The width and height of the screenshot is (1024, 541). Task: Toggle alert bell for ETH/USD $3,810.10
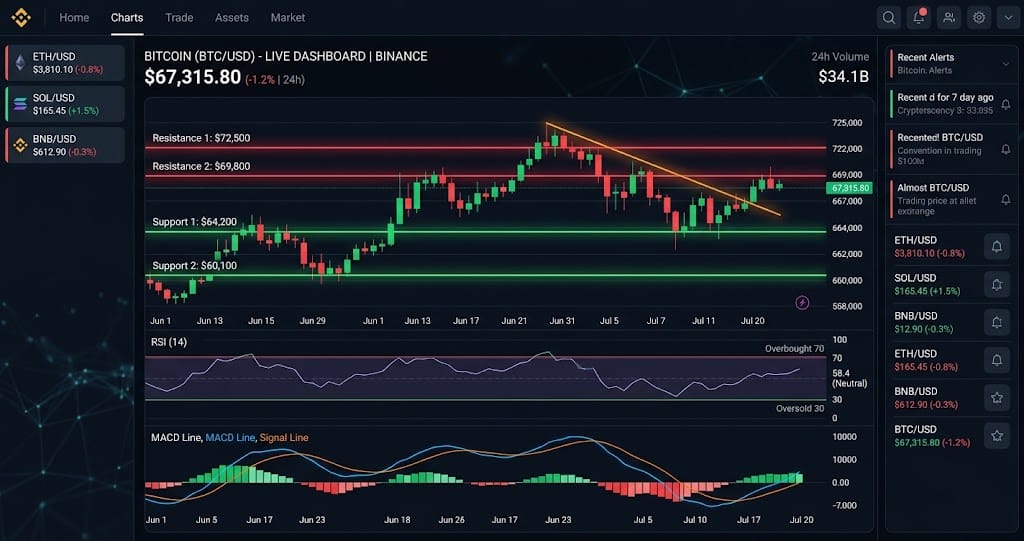[x=997, y=246]
